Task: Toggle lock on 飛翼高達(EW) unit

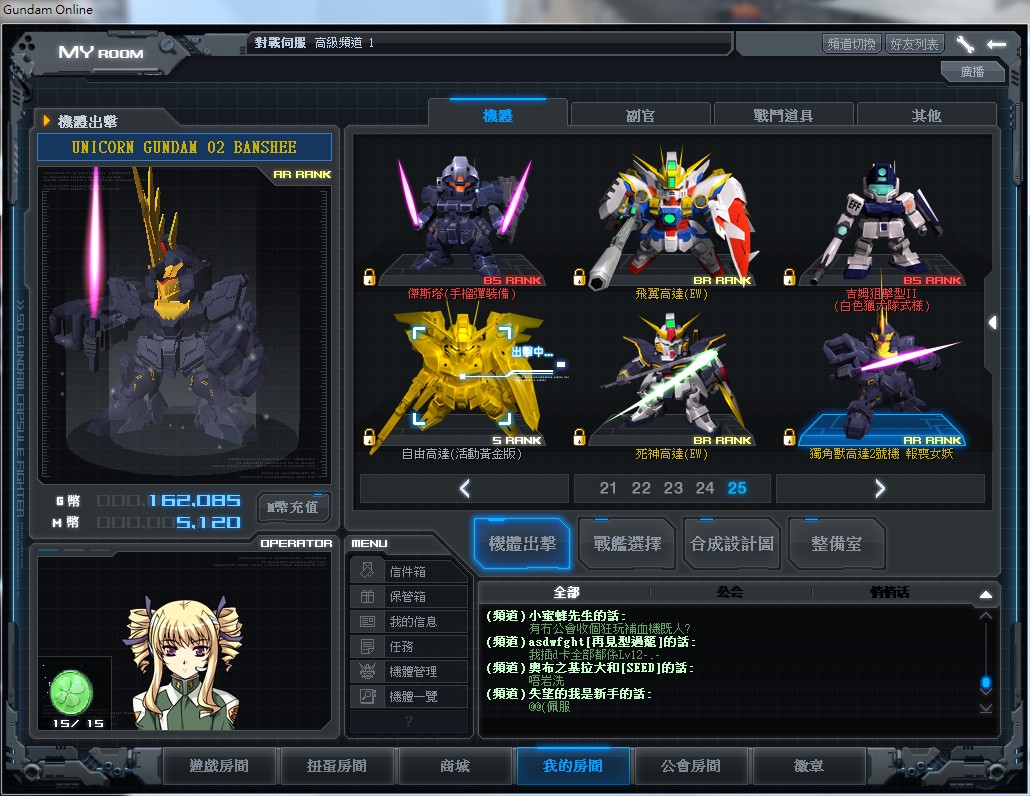Action: [579, 277]
